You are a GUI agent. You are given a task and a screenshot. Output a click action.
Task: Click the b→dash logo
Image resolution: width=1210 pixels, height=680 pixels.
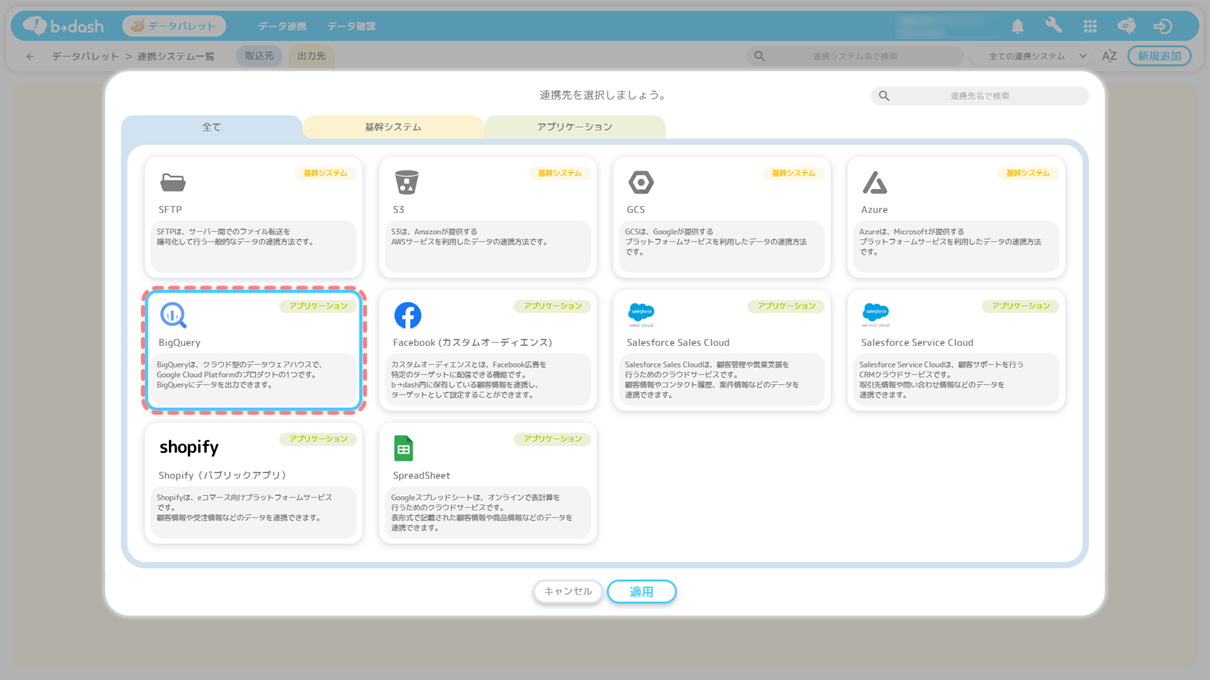click(x=62, y=26)
